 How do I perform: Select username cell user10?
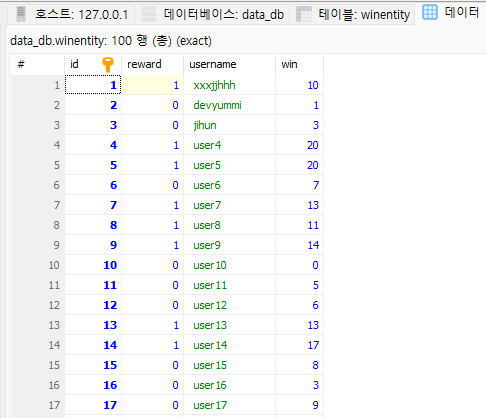[229, 265]
